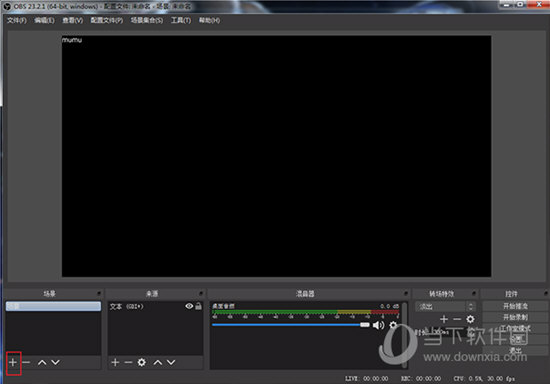Add a transition with plus icon
This screenshot has width=550, height=384.
coord(444,319)
